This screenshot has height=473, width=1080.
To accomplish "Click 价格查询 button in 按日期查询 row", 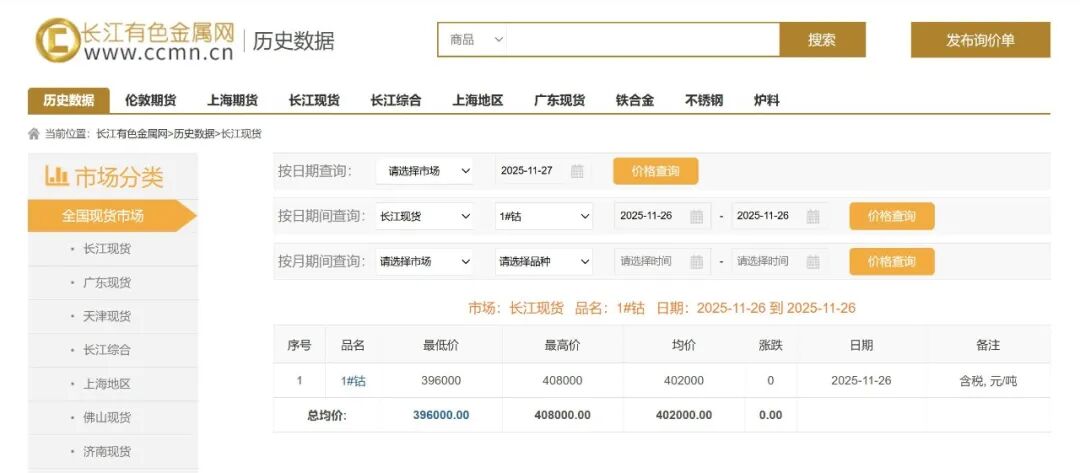I will pos(655,171).
